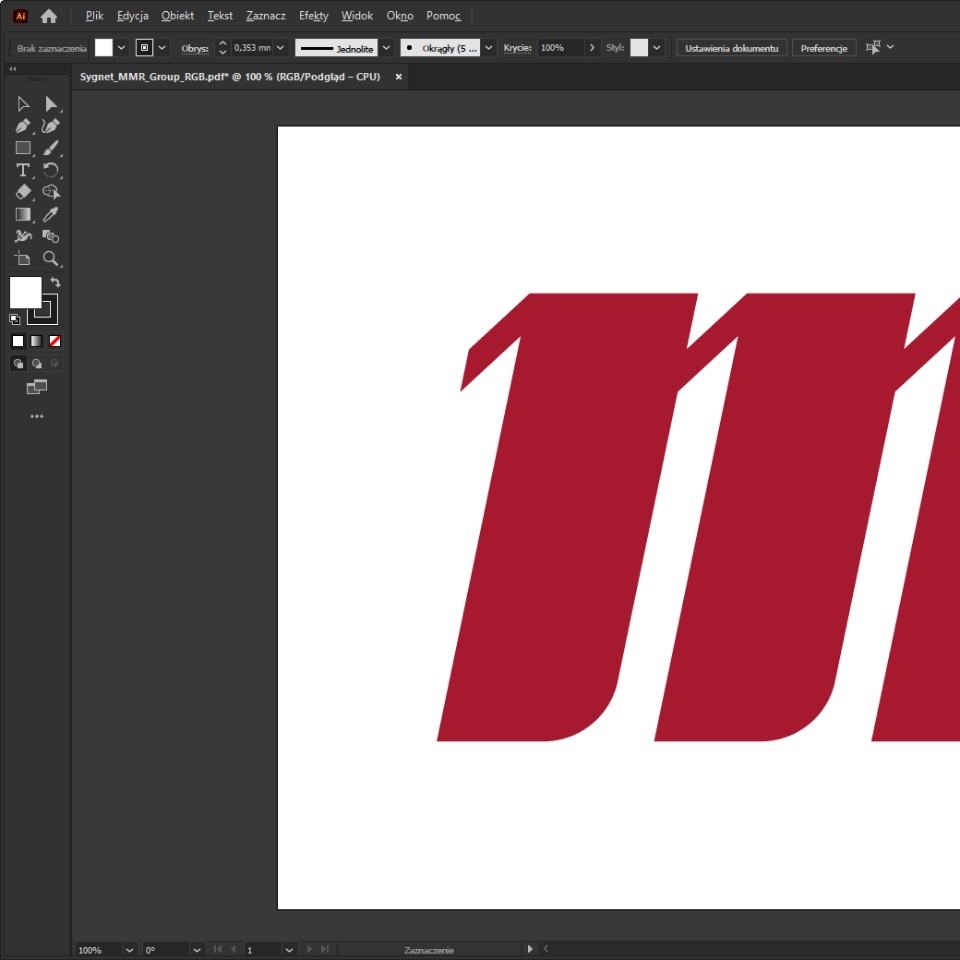960x960 pixels.
Task: Expand the Krycie opacity arrow
Action: [592, 48]
